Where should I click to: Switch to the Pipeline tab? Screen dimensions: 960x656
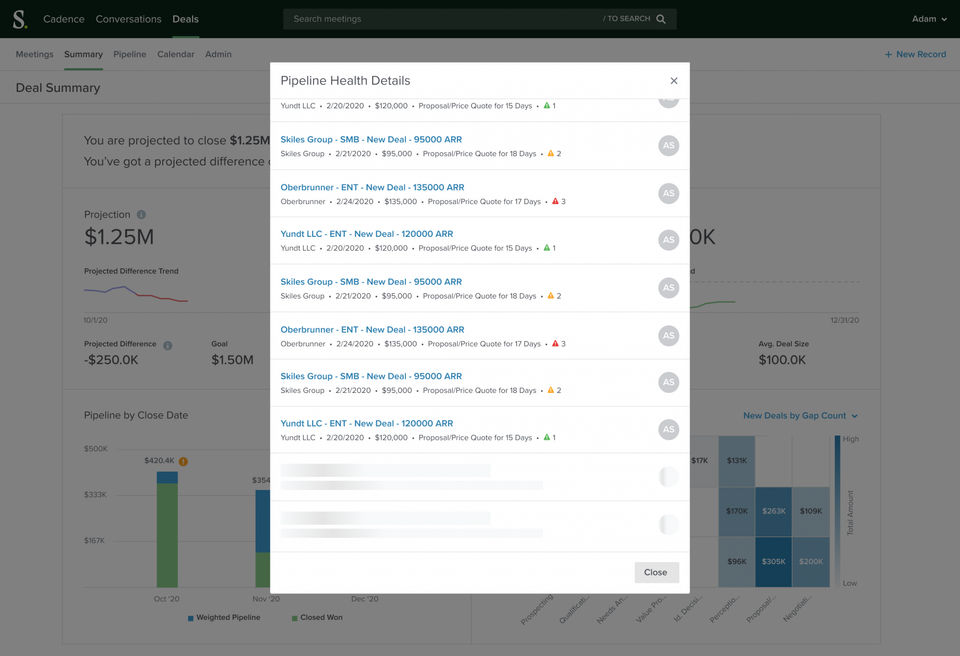[x=130, y=54]
